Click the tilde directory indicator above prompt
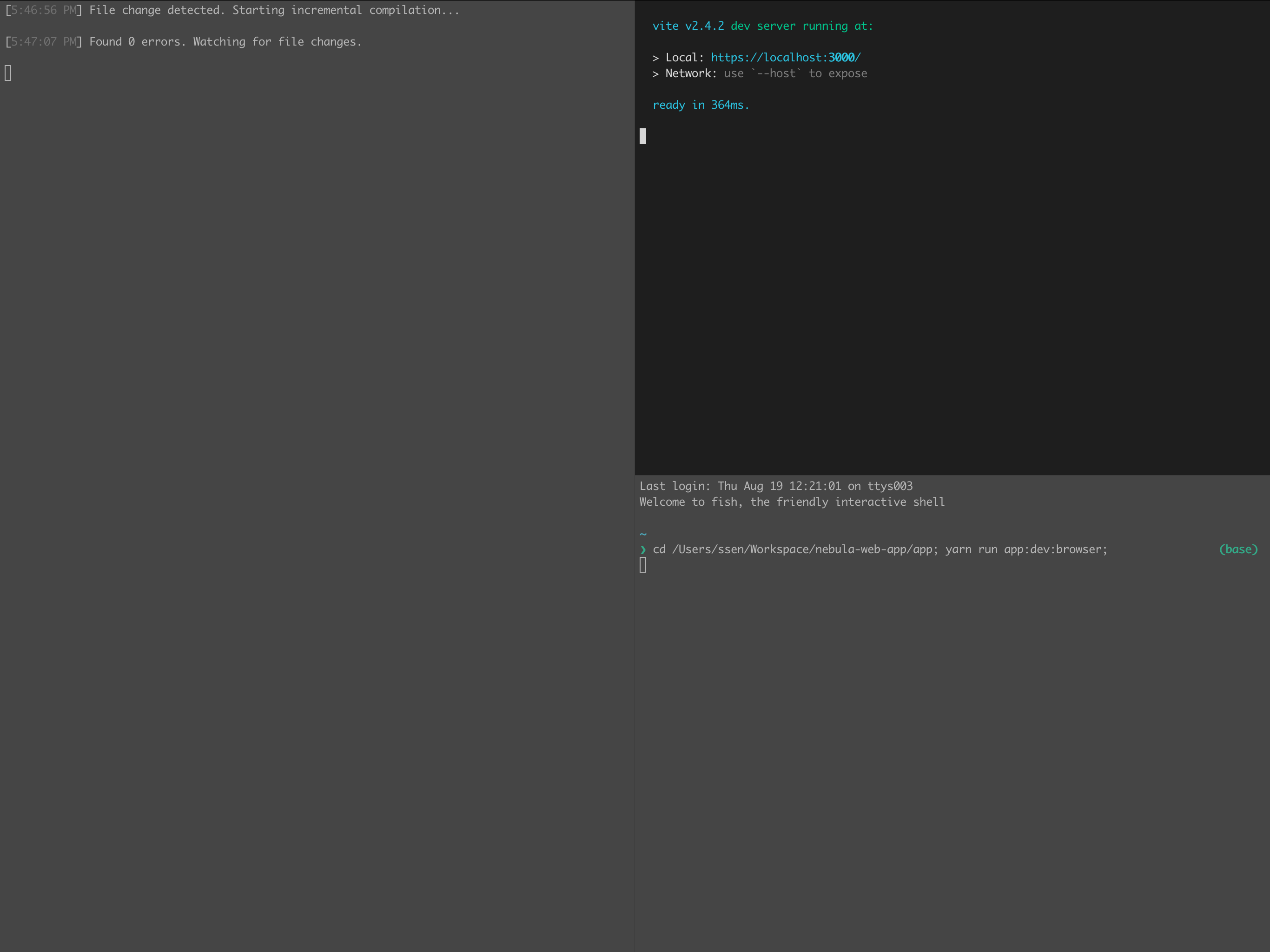The image size is (1270, 952). point(642,534)
